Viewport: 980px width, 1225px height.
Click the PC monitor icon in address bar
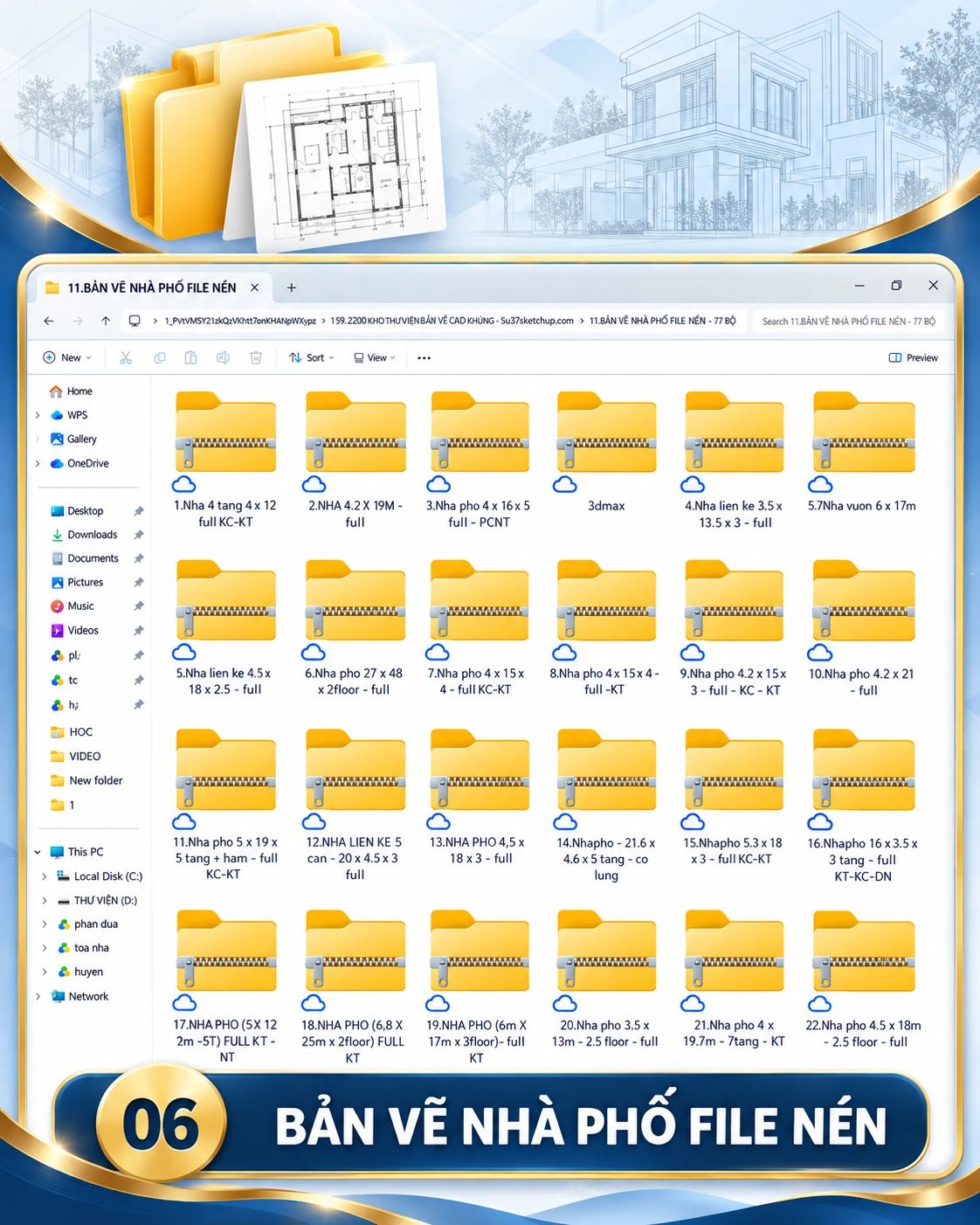coord(135,321)
